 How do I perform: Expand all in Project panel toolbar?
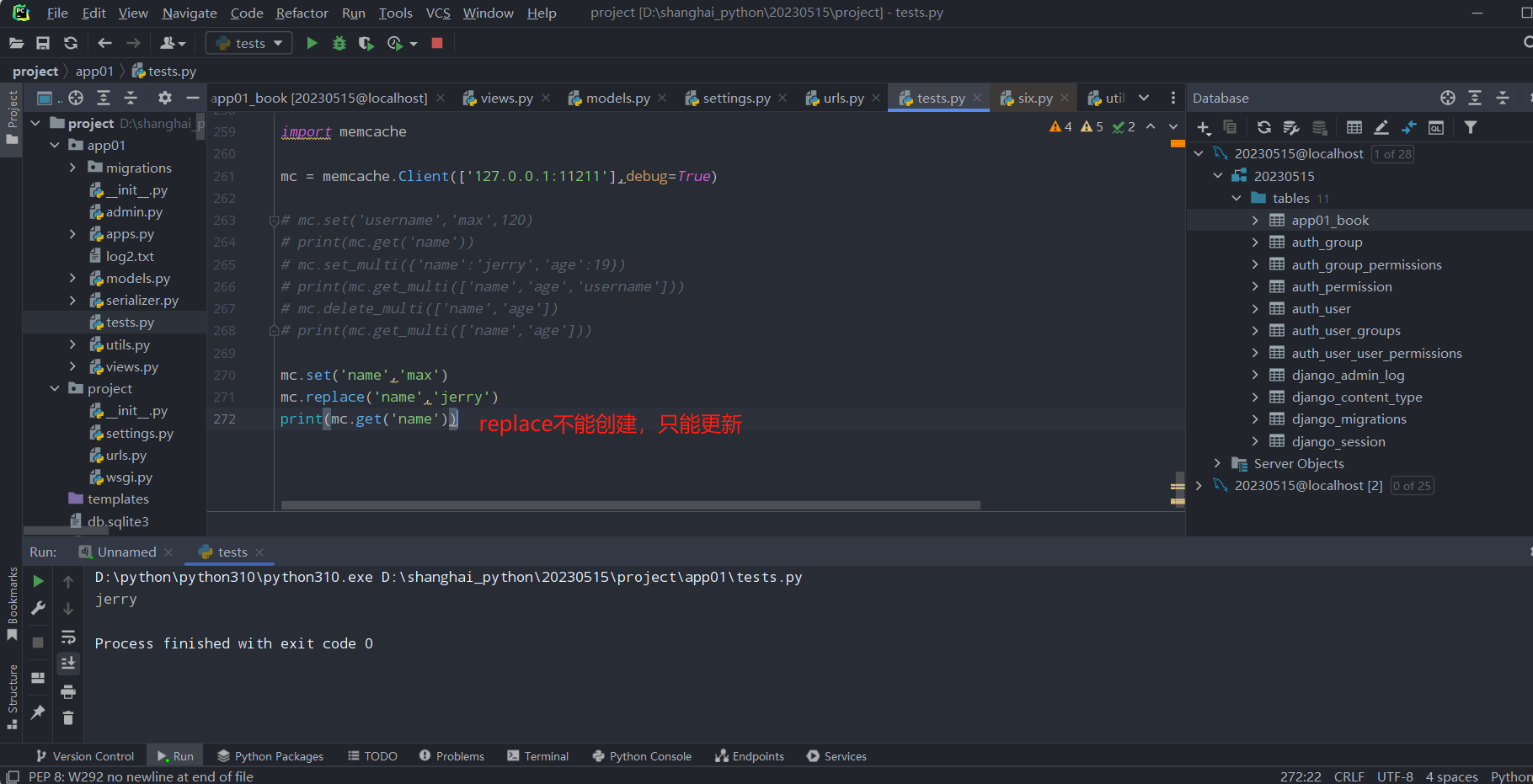point(103,98)
